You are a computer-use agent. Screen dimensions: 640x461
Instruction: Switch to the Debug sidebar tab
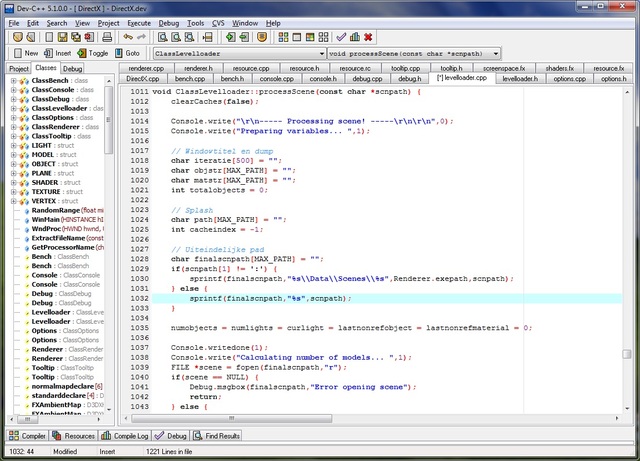coord(73,68)
